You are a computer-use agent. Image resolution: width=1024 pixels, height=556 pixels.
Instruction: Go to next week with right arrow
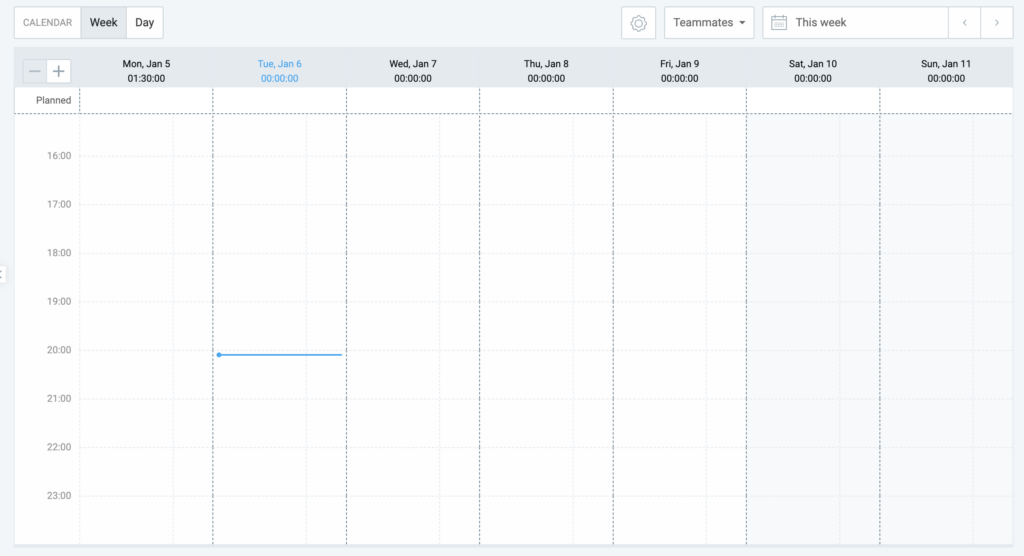tap(996, 23)
